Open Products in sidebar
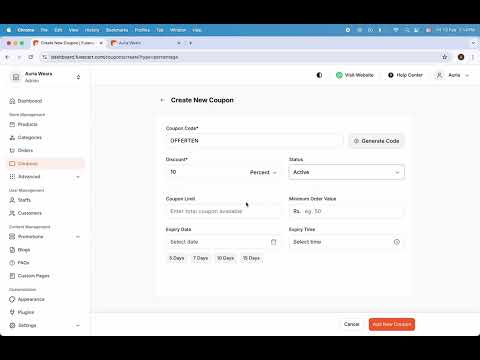The height and width of the screenshot is (360, 480). click(x=23, y=124)
